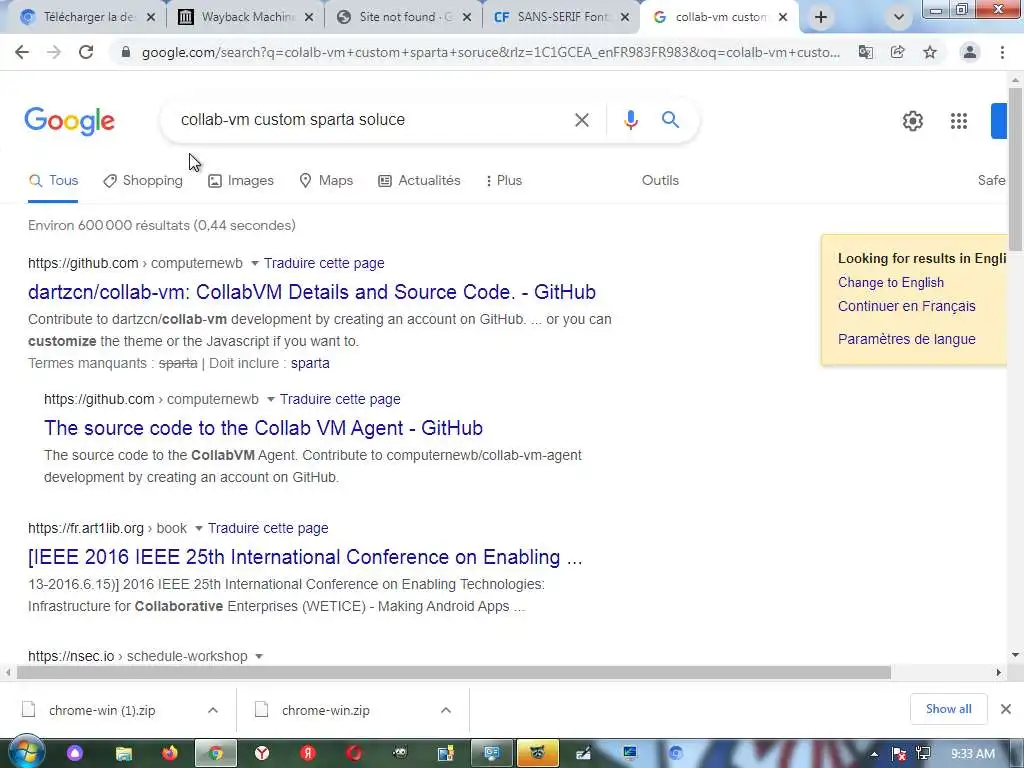Open the red Opera icon in taskbar
Viewport: 1024px width, 768px height.
tap(354, 754)
